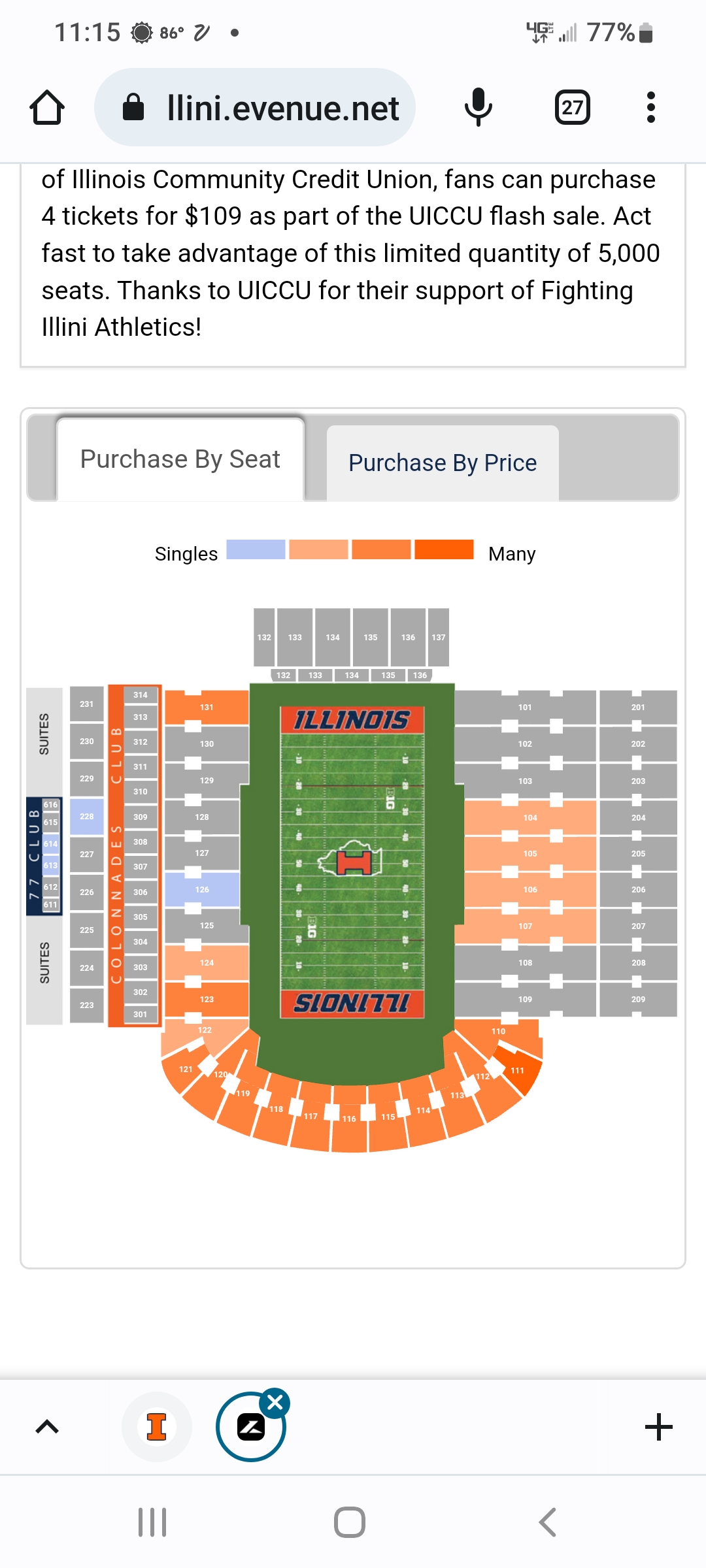
Task: Close the active tab group tab
Action: point(275,1402)
